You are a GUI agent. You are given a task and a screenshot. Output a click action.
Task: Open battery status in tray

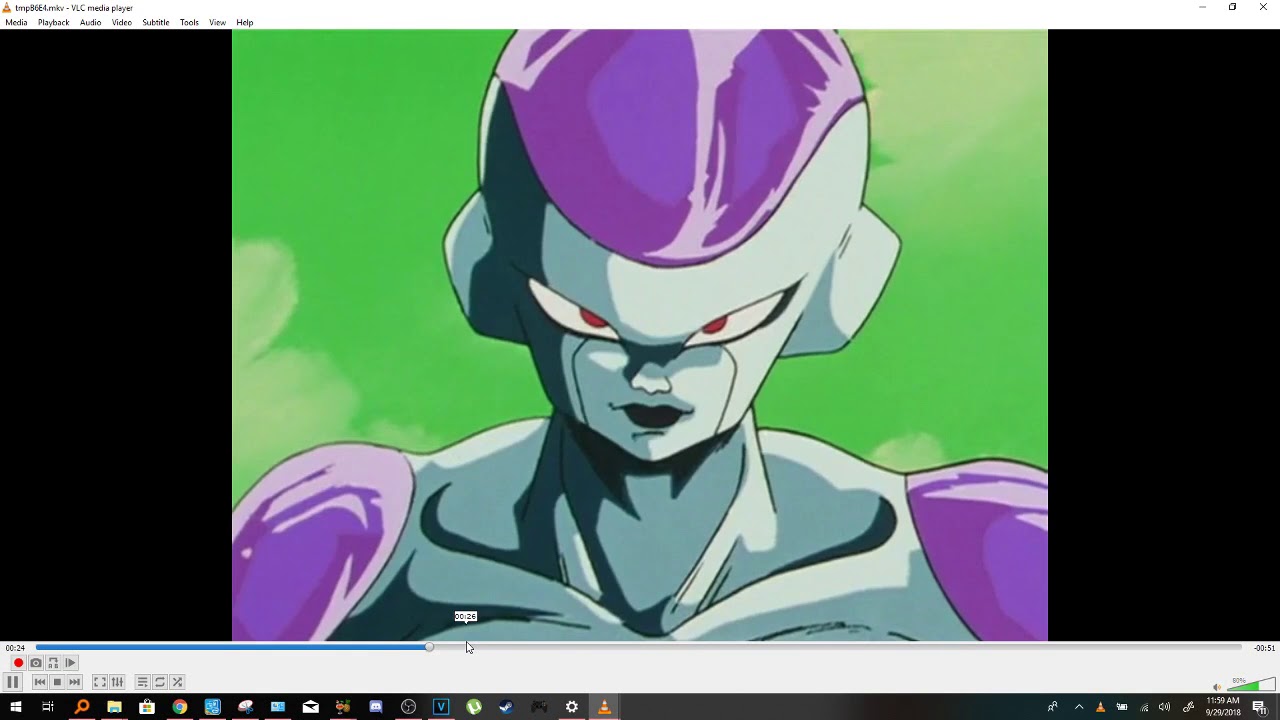(1122, 707)
